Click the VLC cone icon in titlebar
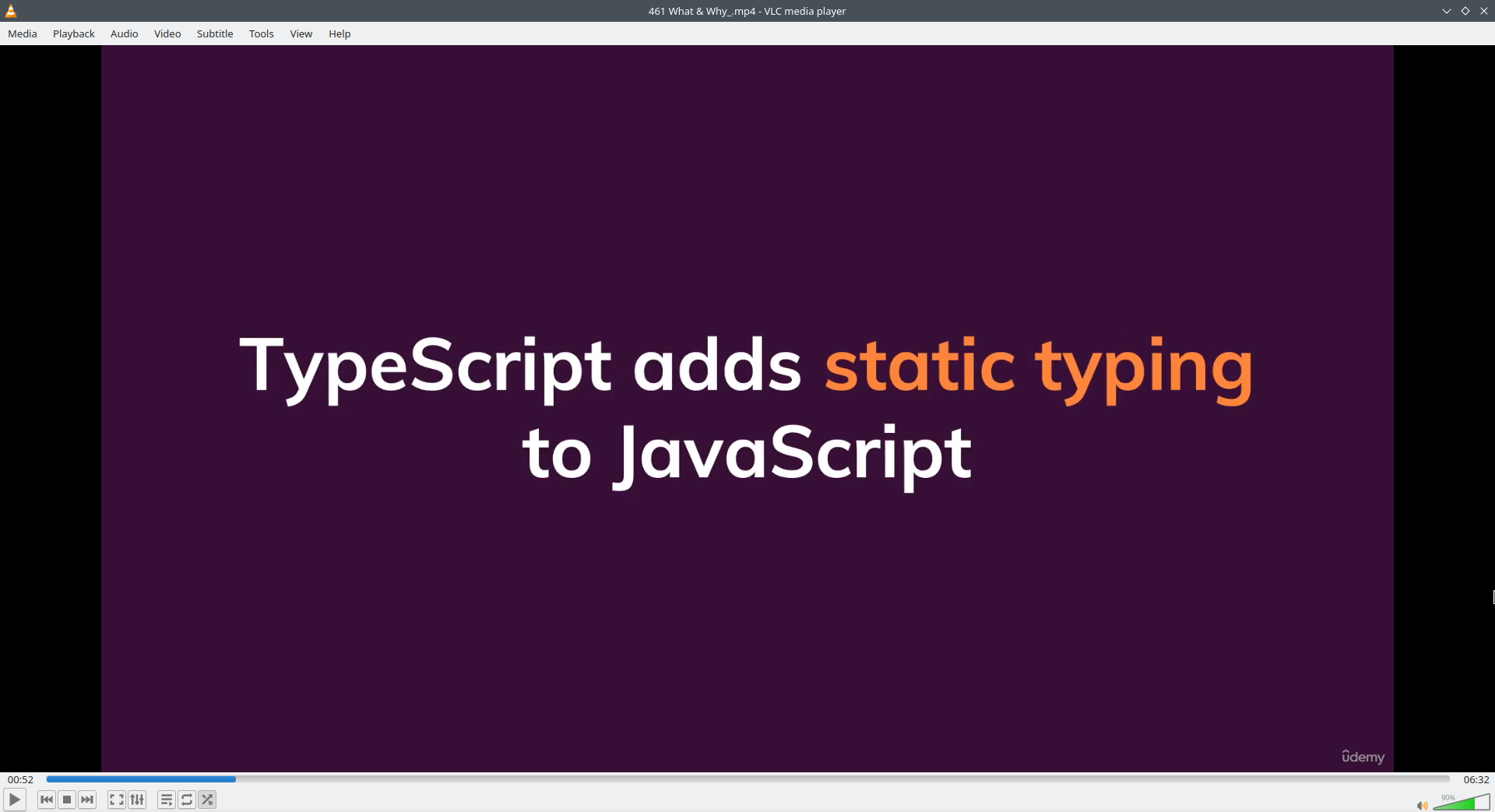 (10, 10)
